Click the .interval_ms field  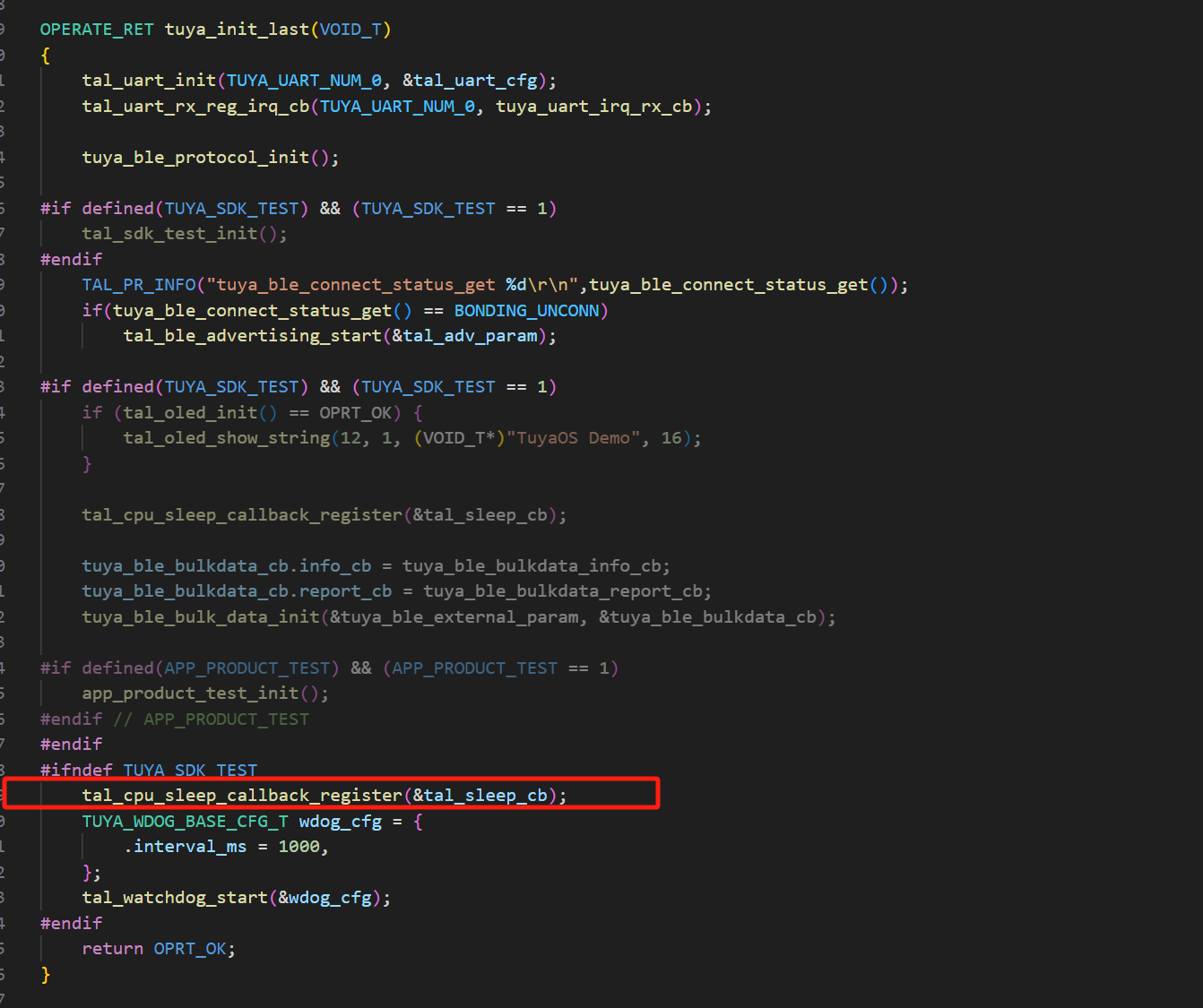(x=186, y=847)
